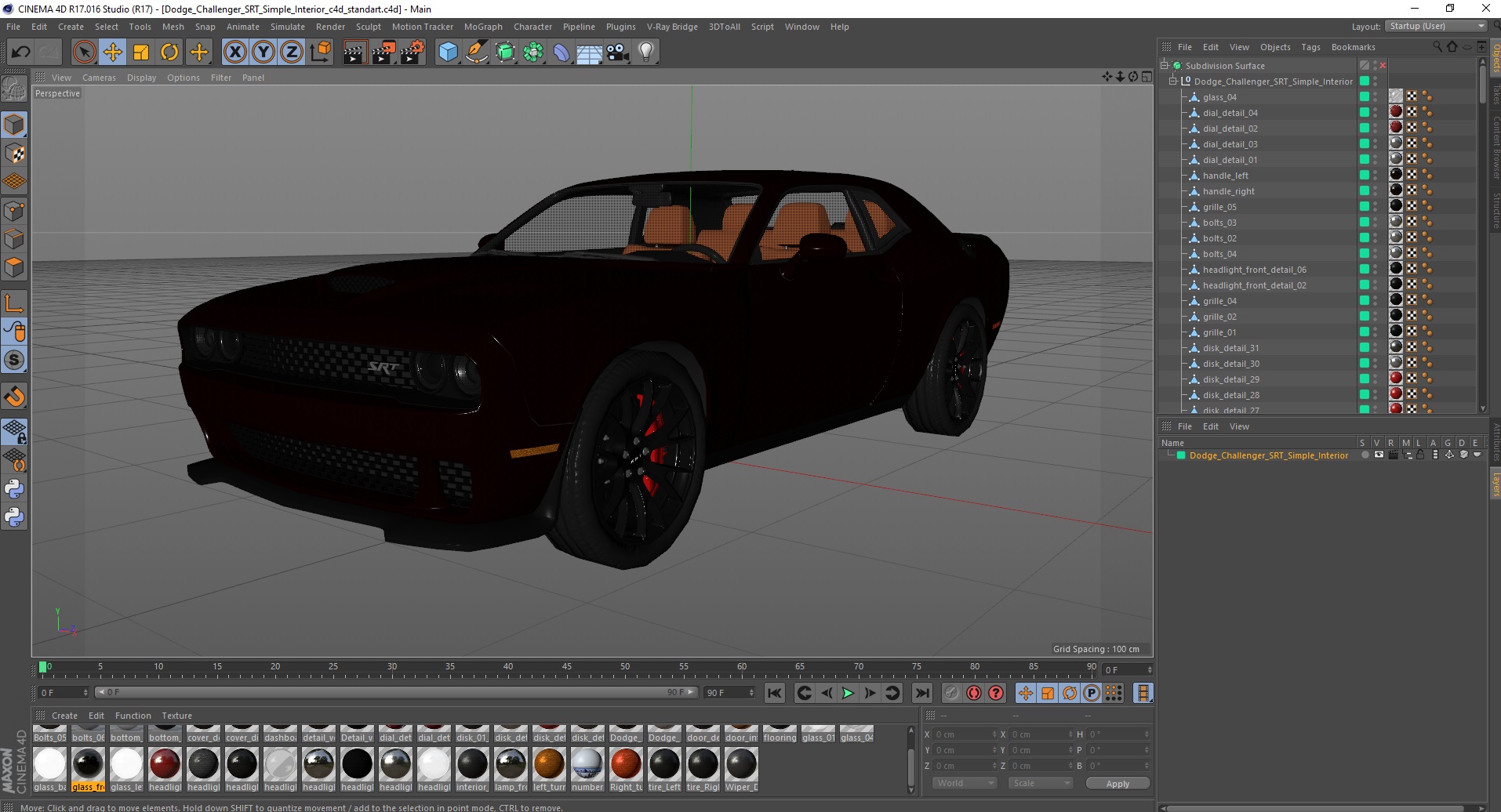The width and height of the screenshot is (1501, 812).
Task: Click the Make Editable icon
Action: 14,90
